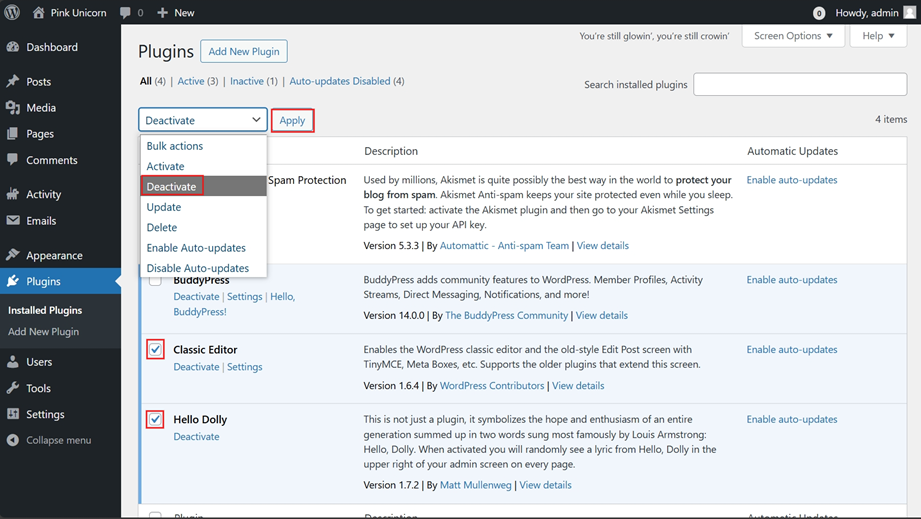The width and height of the screenshot is (921, 519).
Task: Enable auto-updates for BuddyPress
Action: (x=792, y=279)
